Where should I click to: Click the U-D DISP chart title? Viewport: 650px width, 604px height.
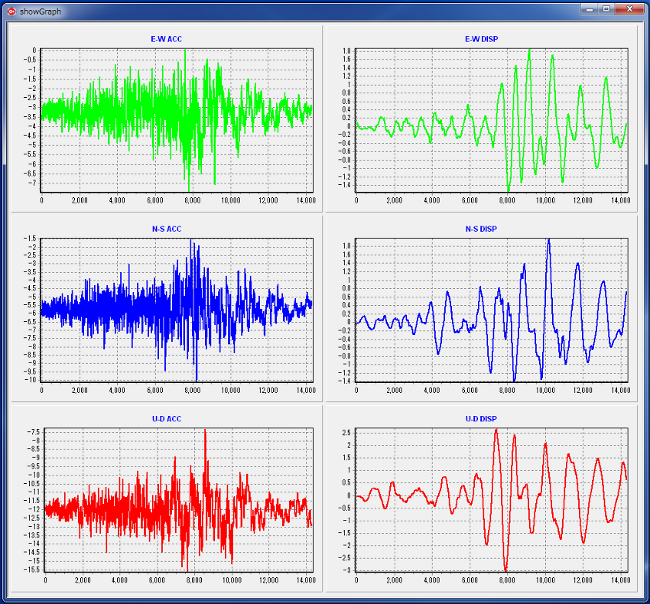click(x=481, y=419)
